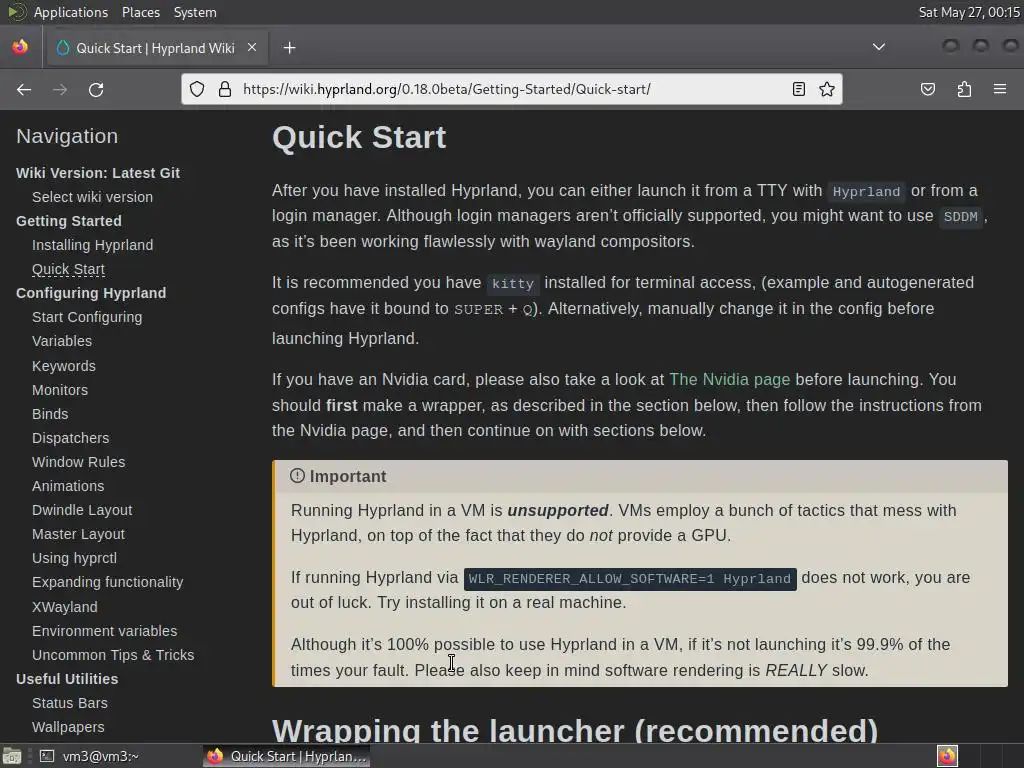Click Wrapping the launcher (recommended) heading
The height and width of the screenshot is (768, 1024).
[575, 730]
